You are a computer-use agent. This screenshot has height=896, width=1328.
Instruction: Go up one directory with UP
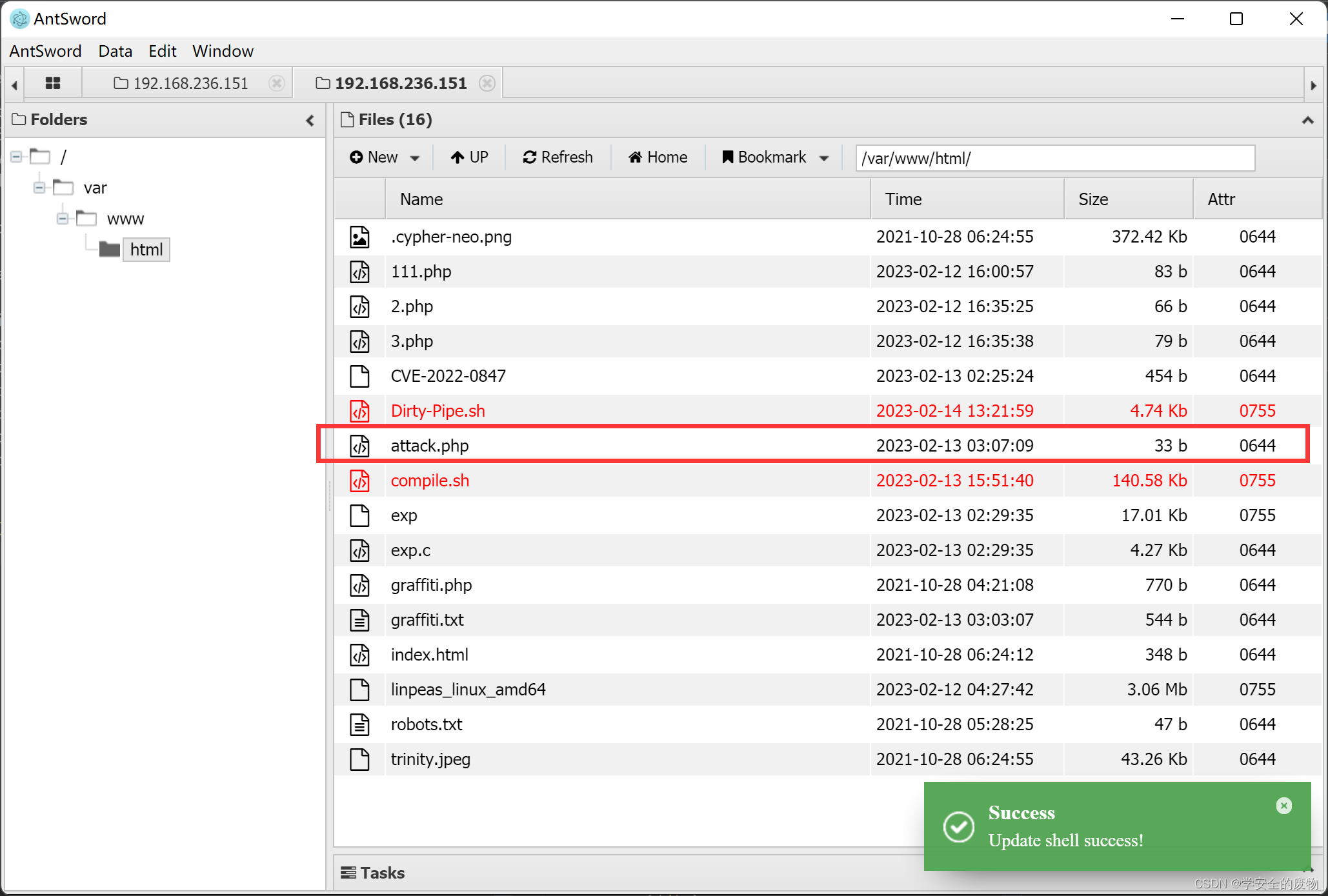469,157
